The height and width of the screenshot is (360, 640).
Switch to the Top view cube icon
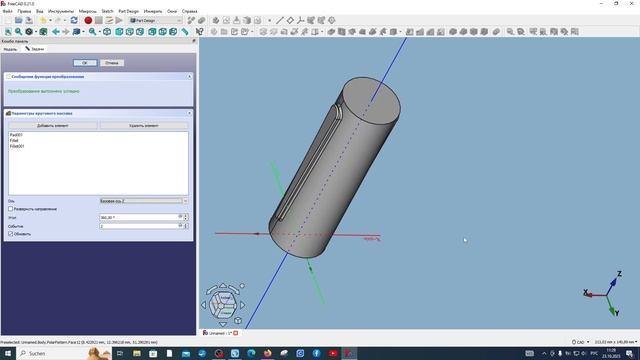click(129, 32)
